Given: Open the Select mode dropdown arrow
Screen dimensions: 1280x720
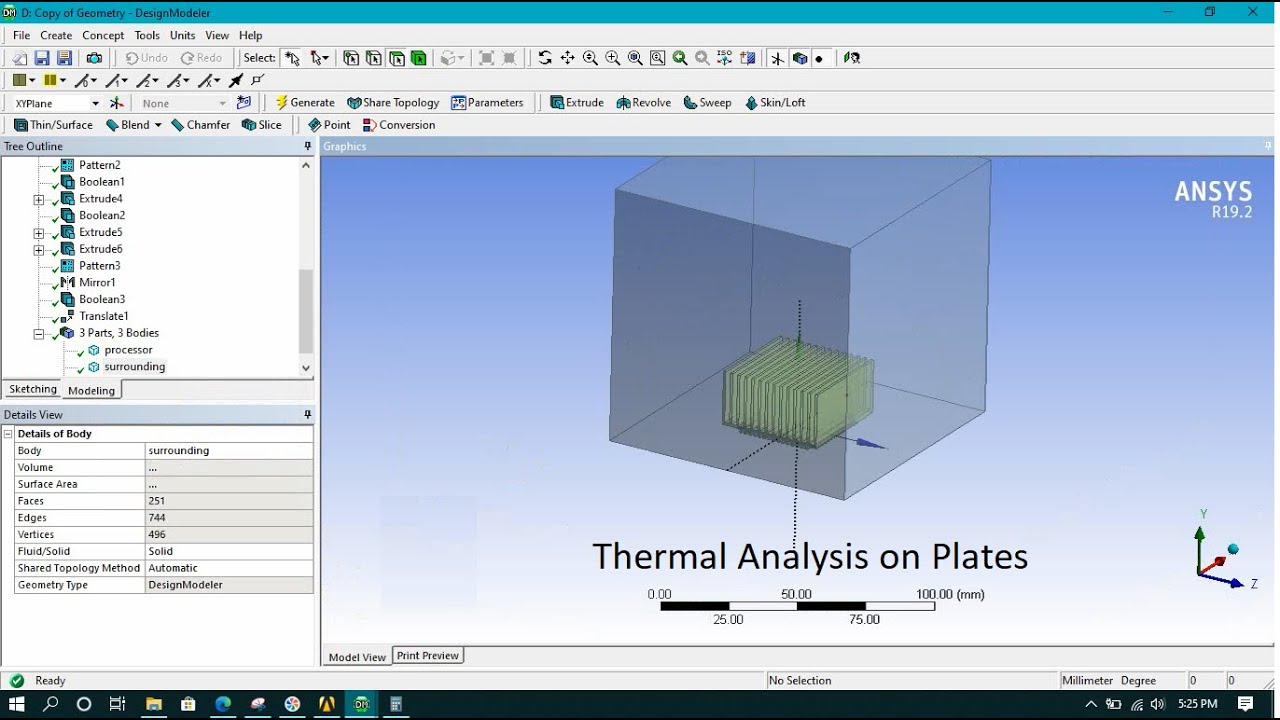Looking at the screenshot, I should 326,58.
